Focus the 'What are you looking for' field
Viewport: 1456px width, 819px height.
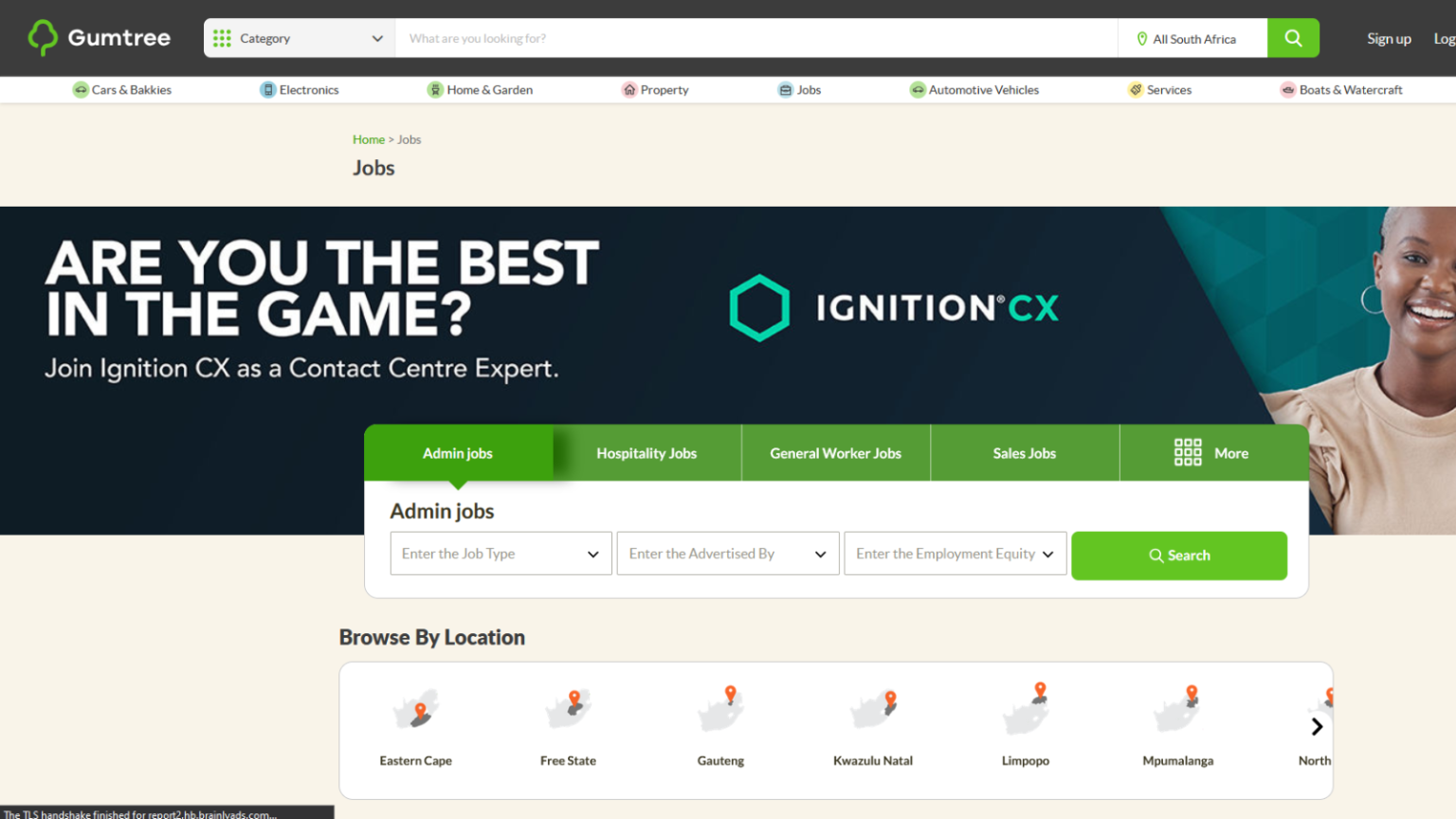coord(755,39)
